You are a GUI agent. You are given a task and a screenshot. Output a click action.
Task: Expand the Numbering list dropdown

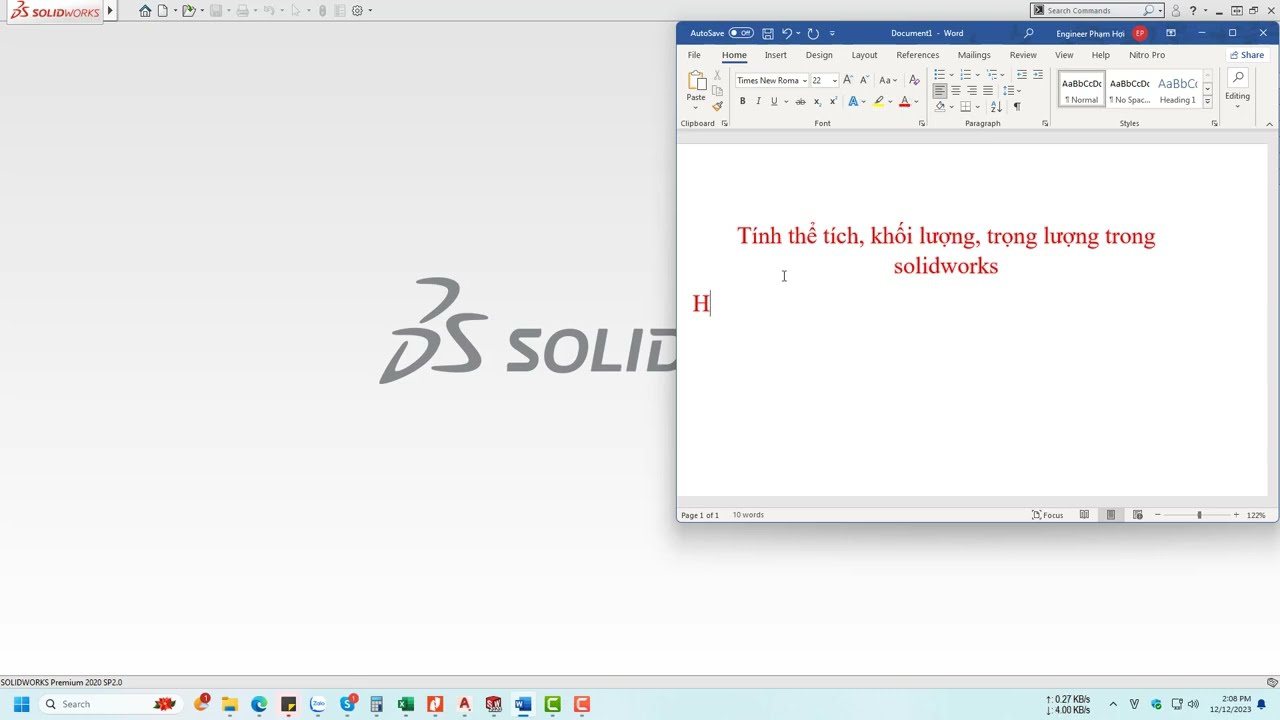point(977,75)
